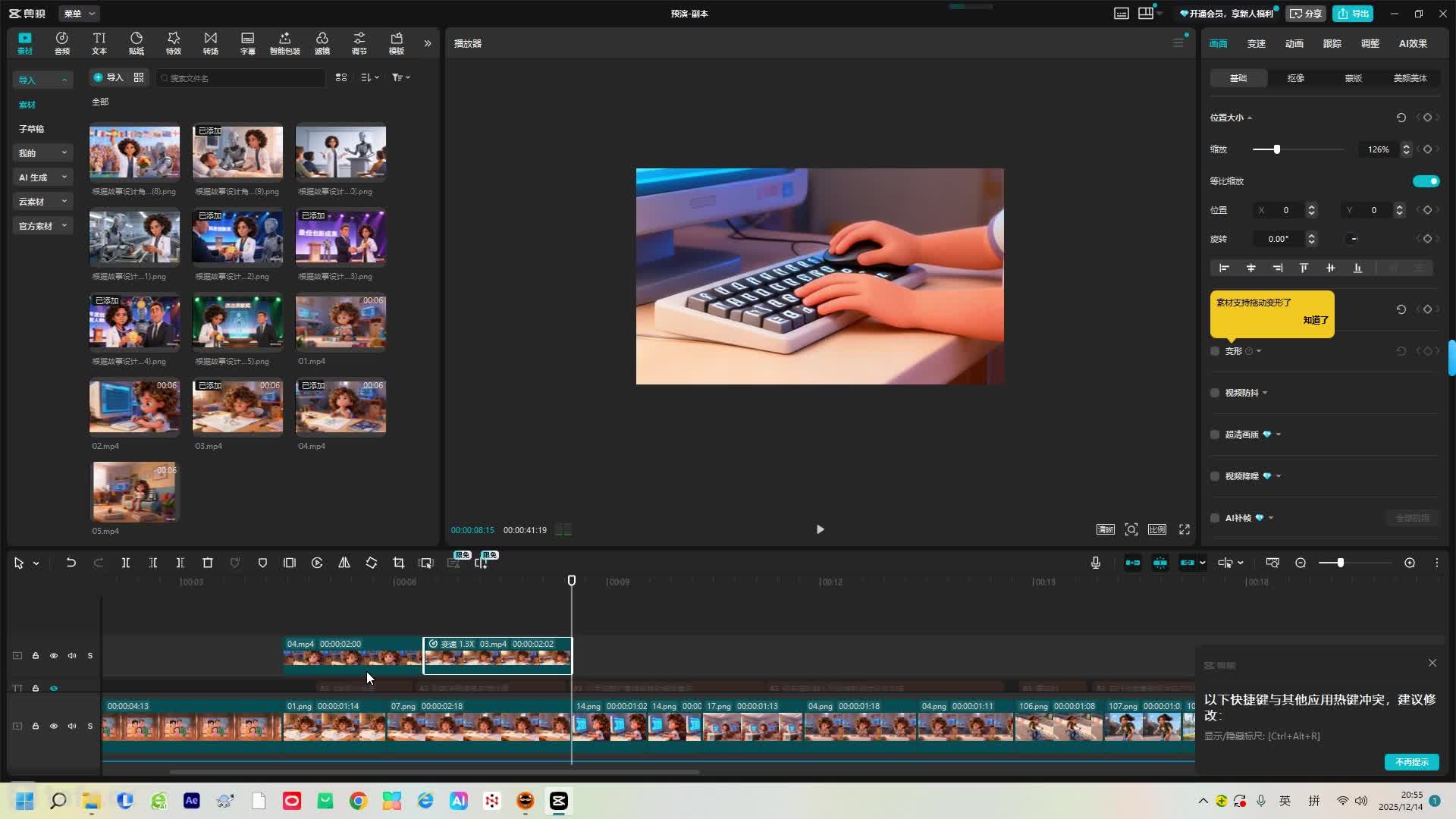Click the 导出 export button

click(1354, 14)
